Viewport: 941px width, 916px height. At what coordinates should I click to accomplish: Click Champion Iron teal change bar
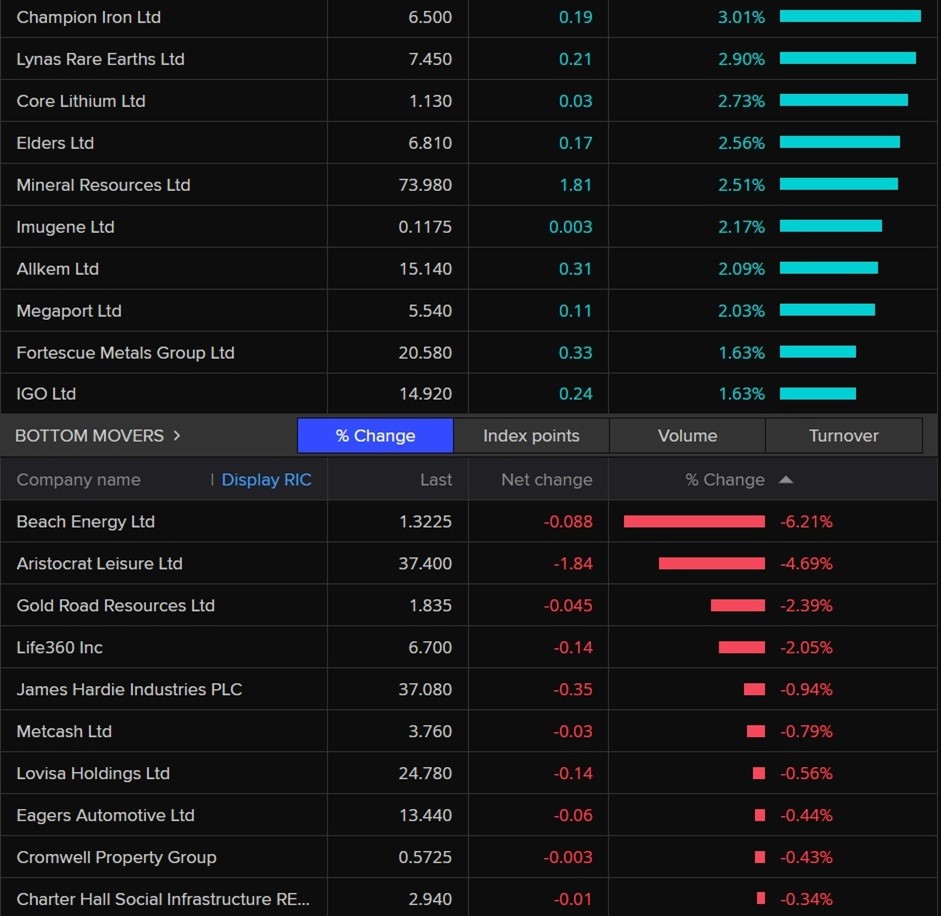coord(850,16)
